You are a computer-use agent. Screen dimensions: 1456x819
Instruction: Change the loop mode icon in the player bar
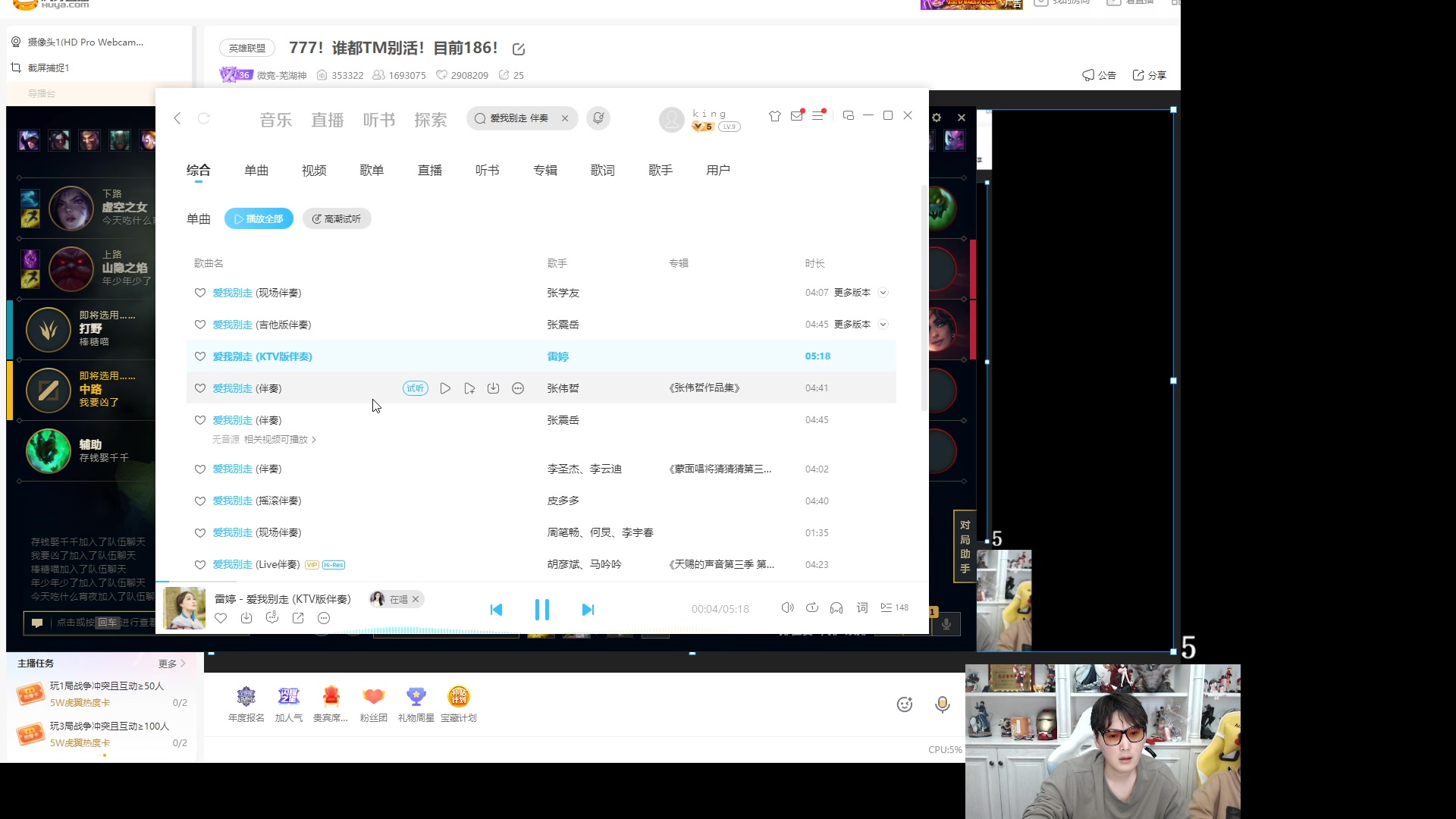[x=812, y=607]
